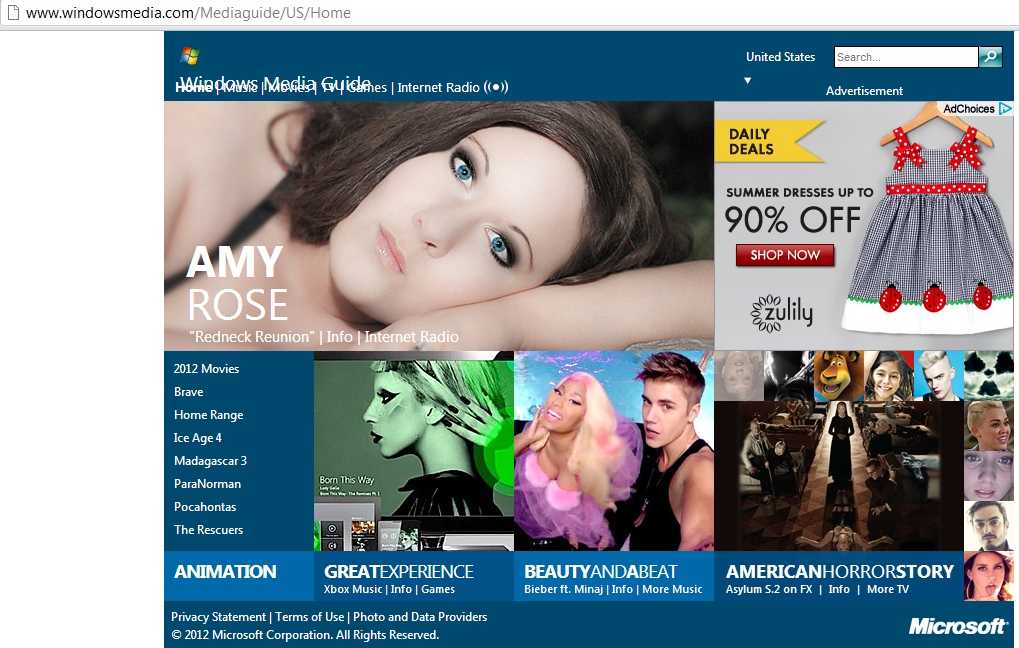
Task: Open the TV menu item
Action: pos(329,87)
